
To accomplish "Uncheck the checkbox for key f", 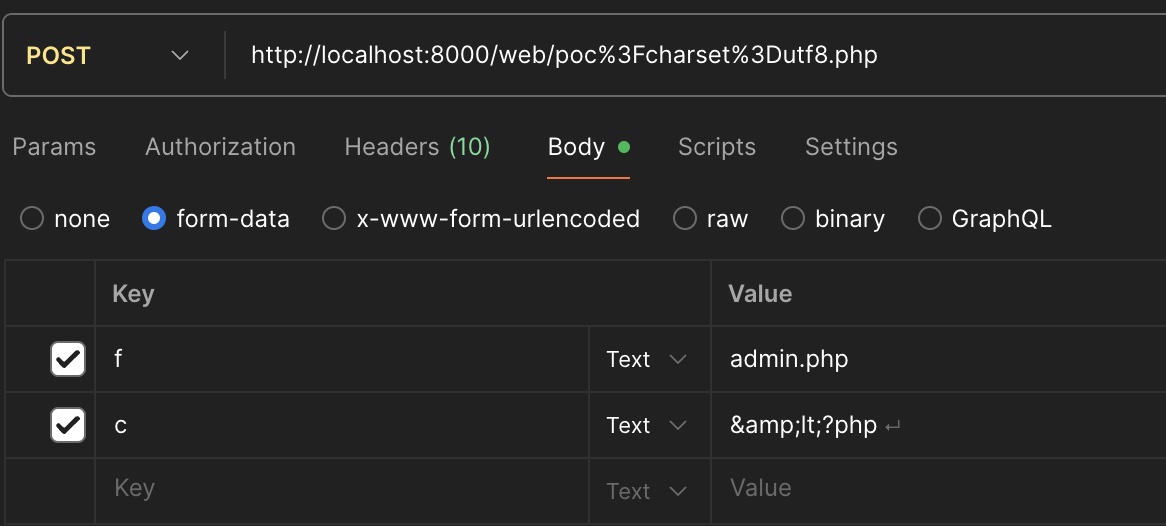I will click(68, 359).
